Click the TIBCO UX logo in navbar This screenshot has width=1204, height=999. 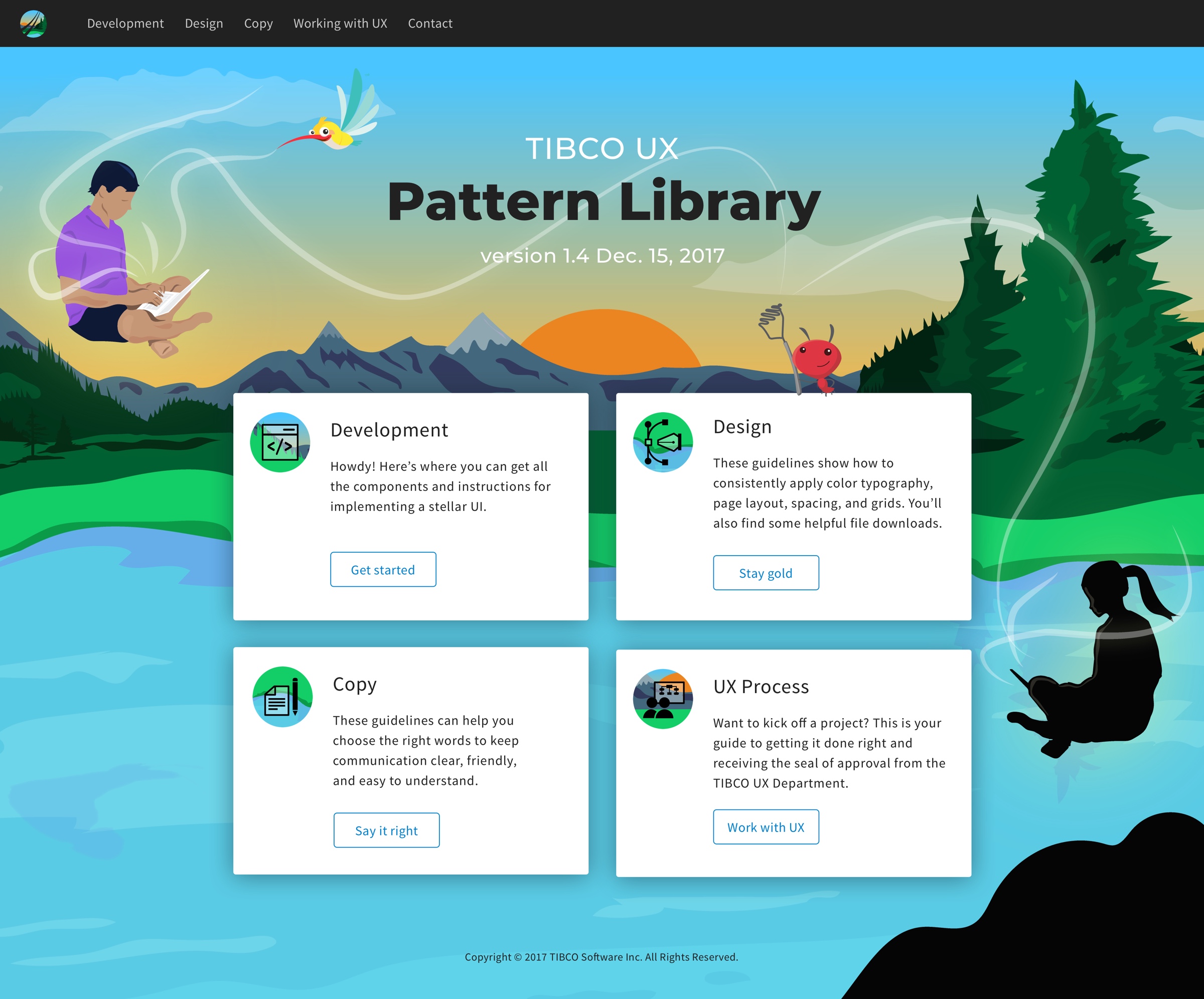point(33,24)
